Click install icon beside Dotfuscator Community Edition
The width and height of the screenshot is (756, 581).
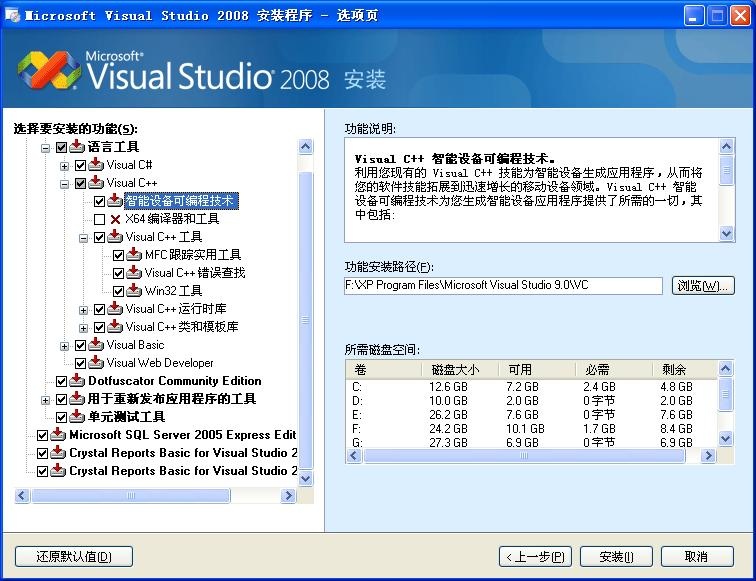(x=77, y=381)
